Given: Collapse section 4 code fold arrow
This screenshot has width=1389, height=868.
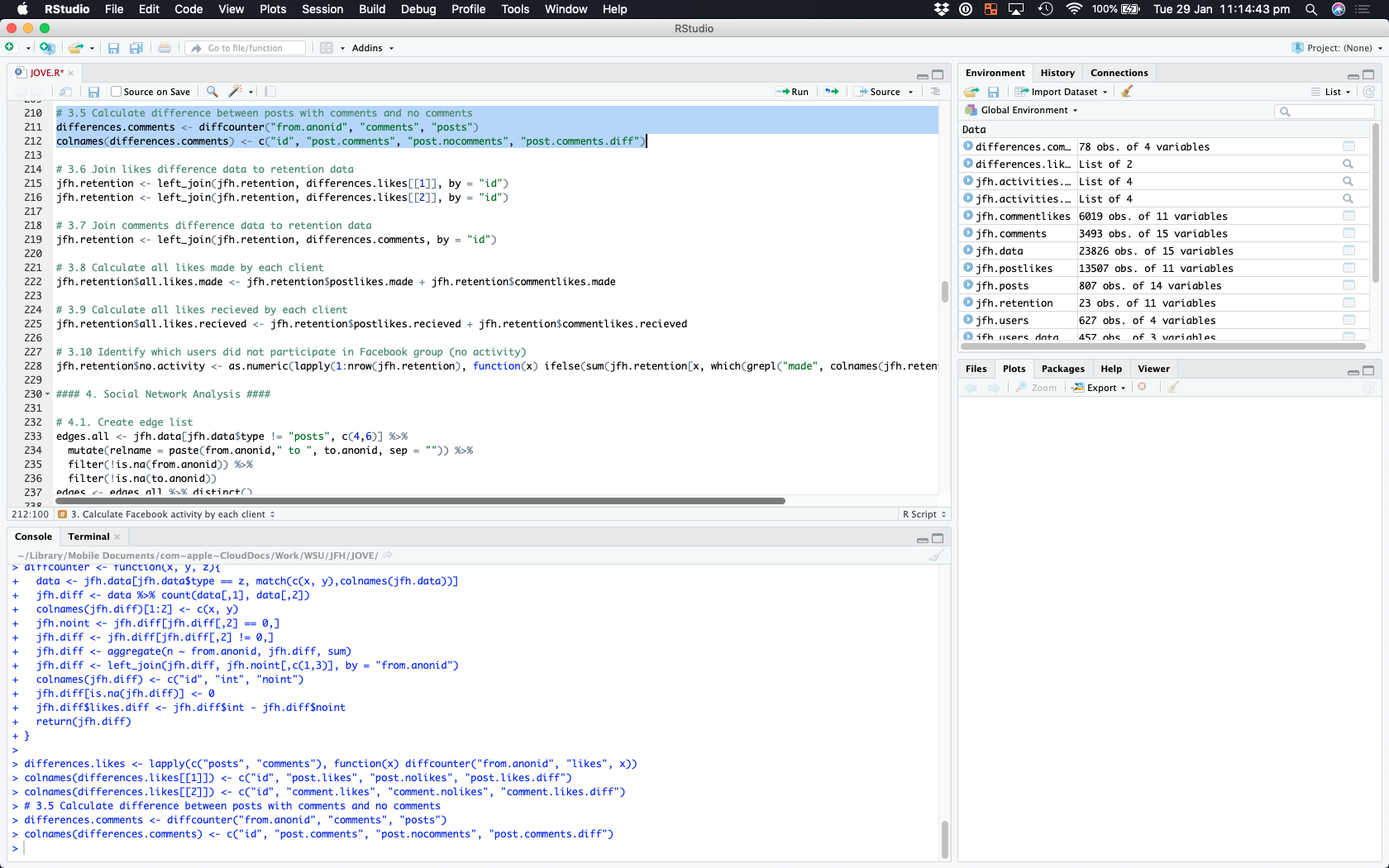Looking at the screenshot, I should pyautogui.click(x=47, y=394).
